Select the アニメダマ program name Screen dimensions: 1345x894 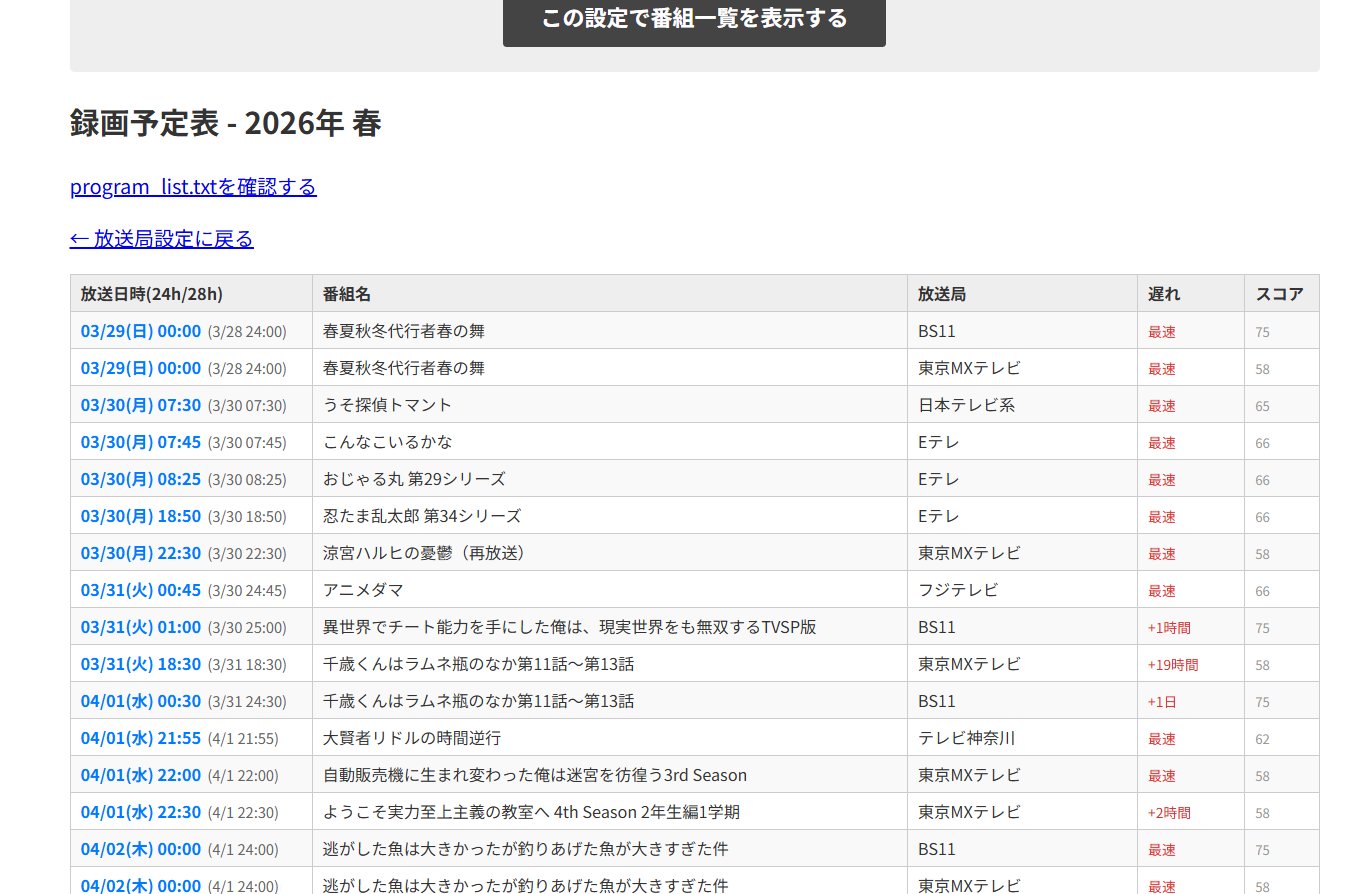364,590
